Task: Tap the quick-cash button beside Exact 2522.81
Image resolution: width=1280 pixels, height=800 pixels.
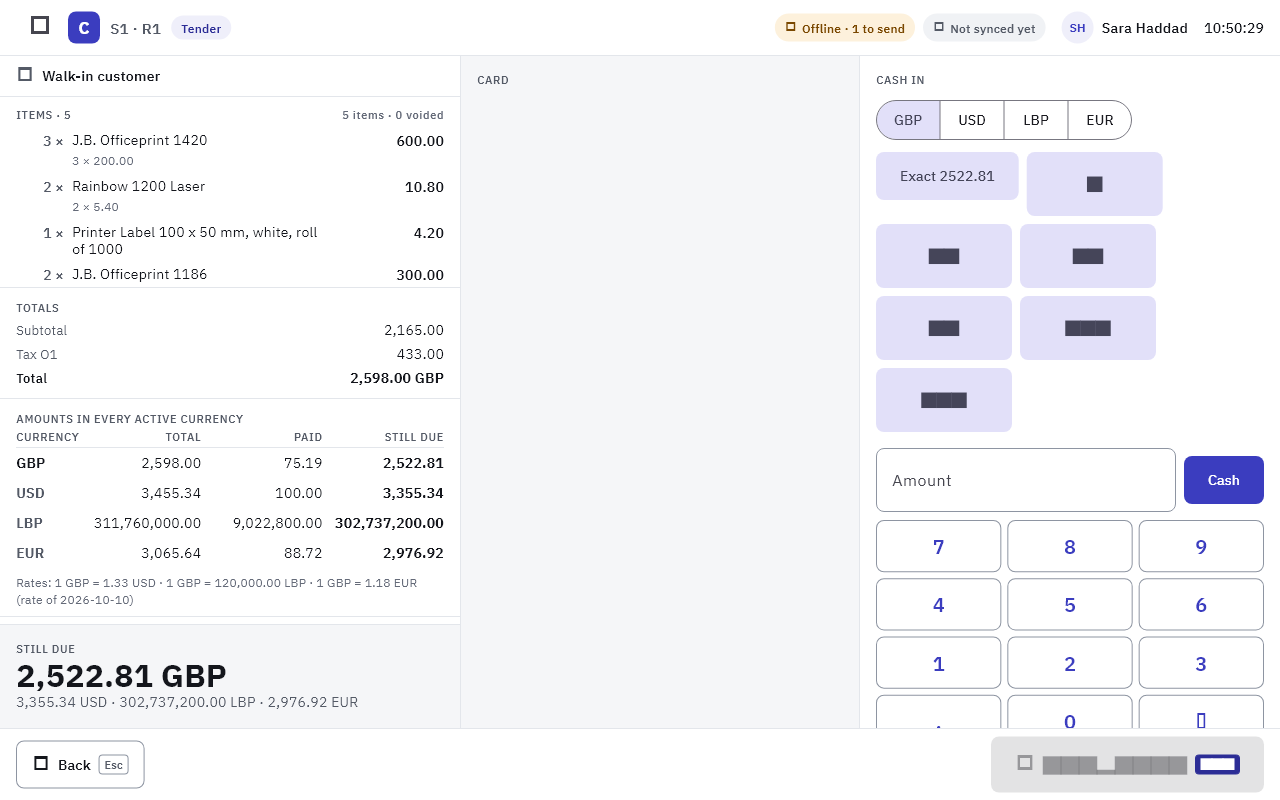Action: [1094, 184]
